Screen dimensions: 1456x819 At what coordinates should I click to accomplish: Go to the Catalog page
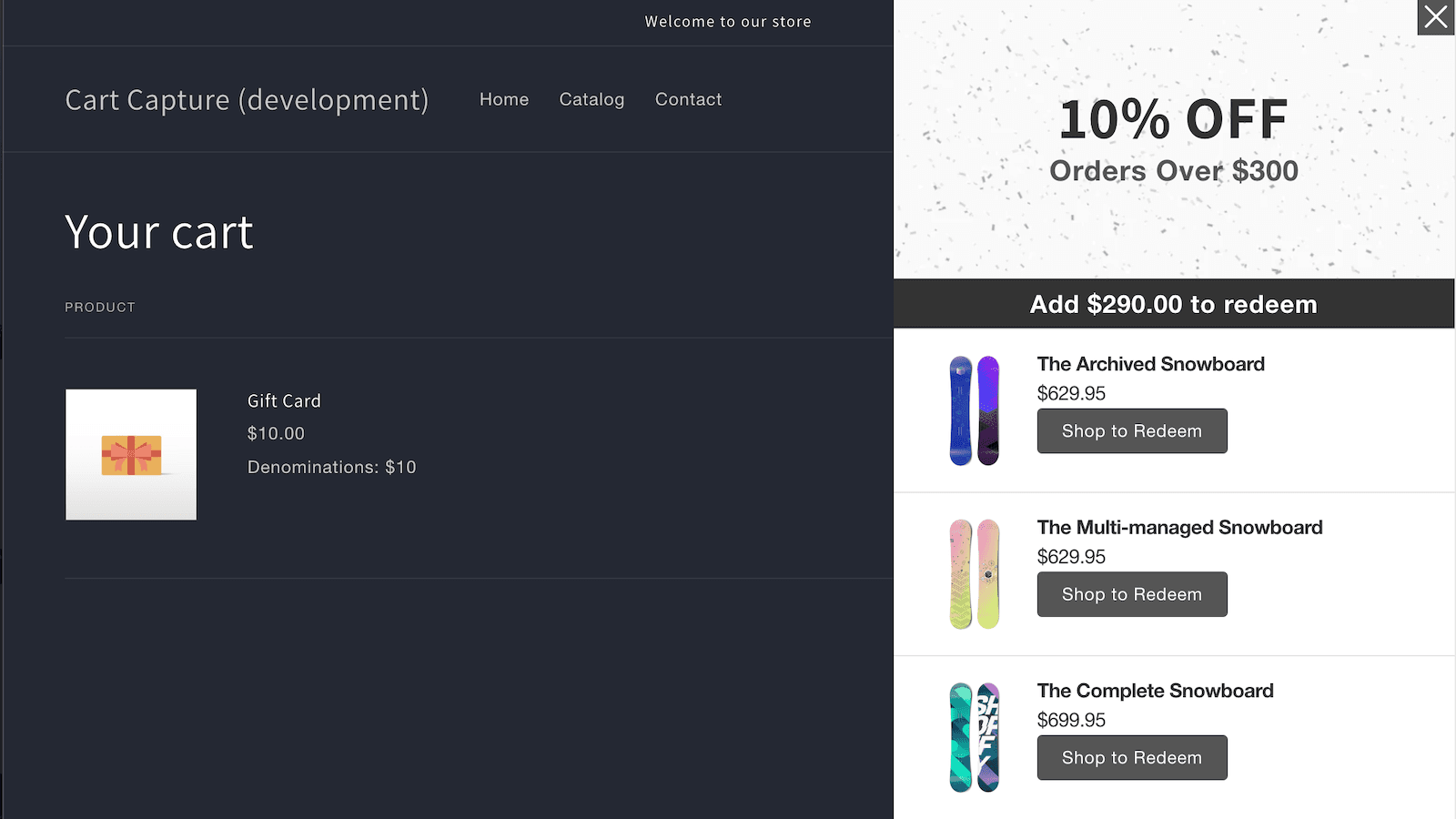pyautogui.click(x=591, y=99)
